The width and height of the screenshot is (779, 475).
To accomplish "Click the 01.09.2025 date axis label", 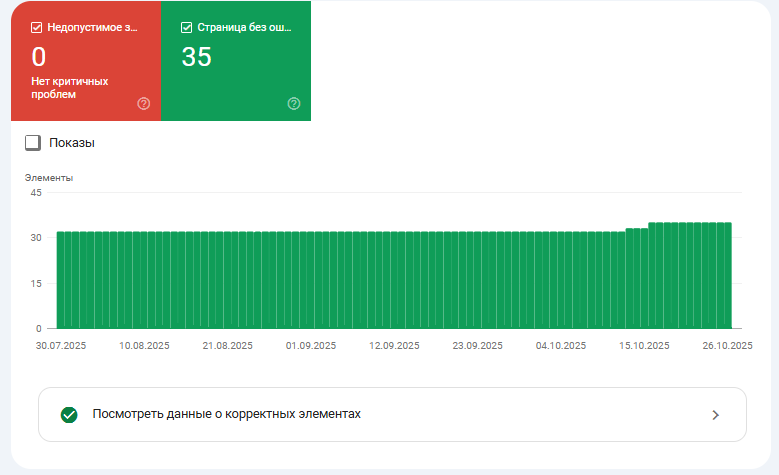I will click(311, 345).
